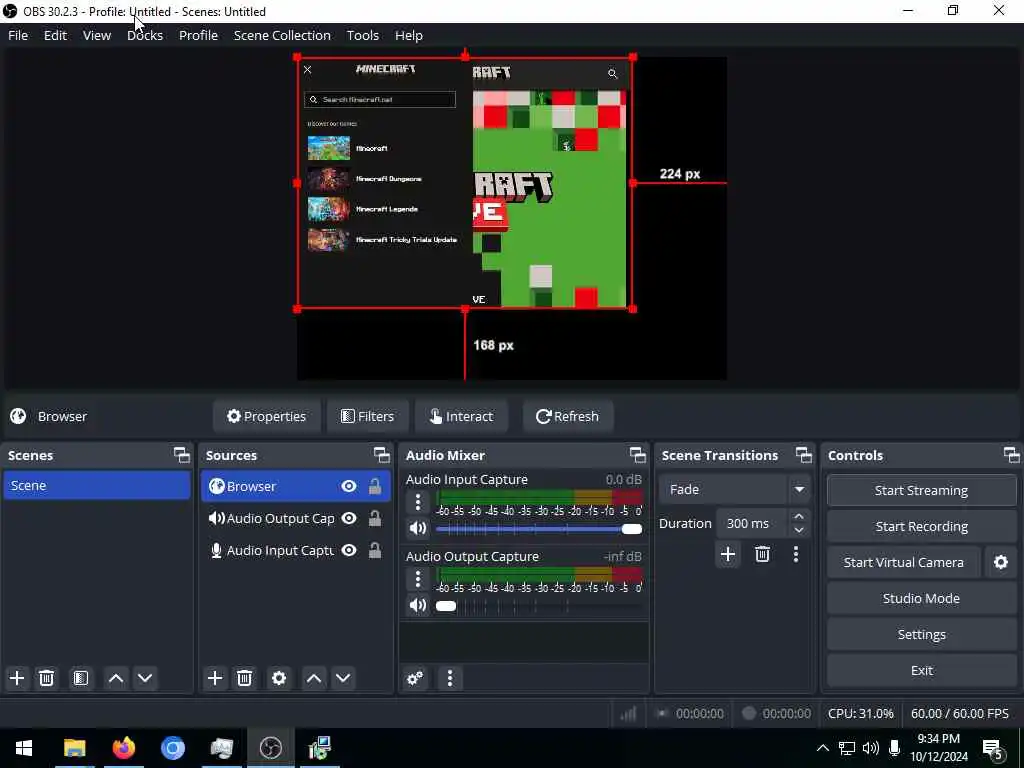
Task: Move scene down arrow
Action: [145, 678]
